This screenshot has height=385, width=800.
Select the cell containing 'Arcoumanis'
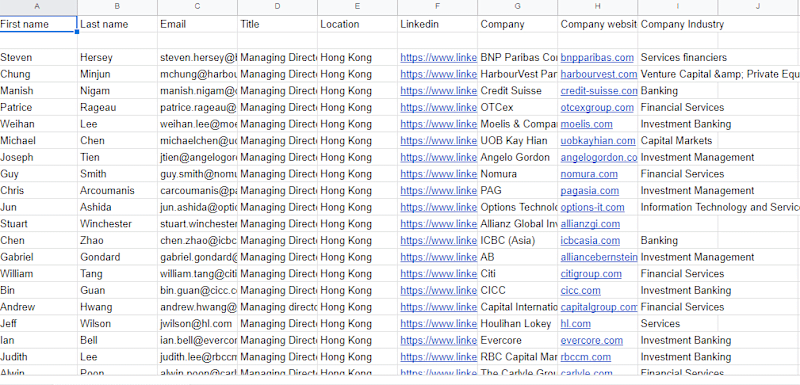coord(118,191)
